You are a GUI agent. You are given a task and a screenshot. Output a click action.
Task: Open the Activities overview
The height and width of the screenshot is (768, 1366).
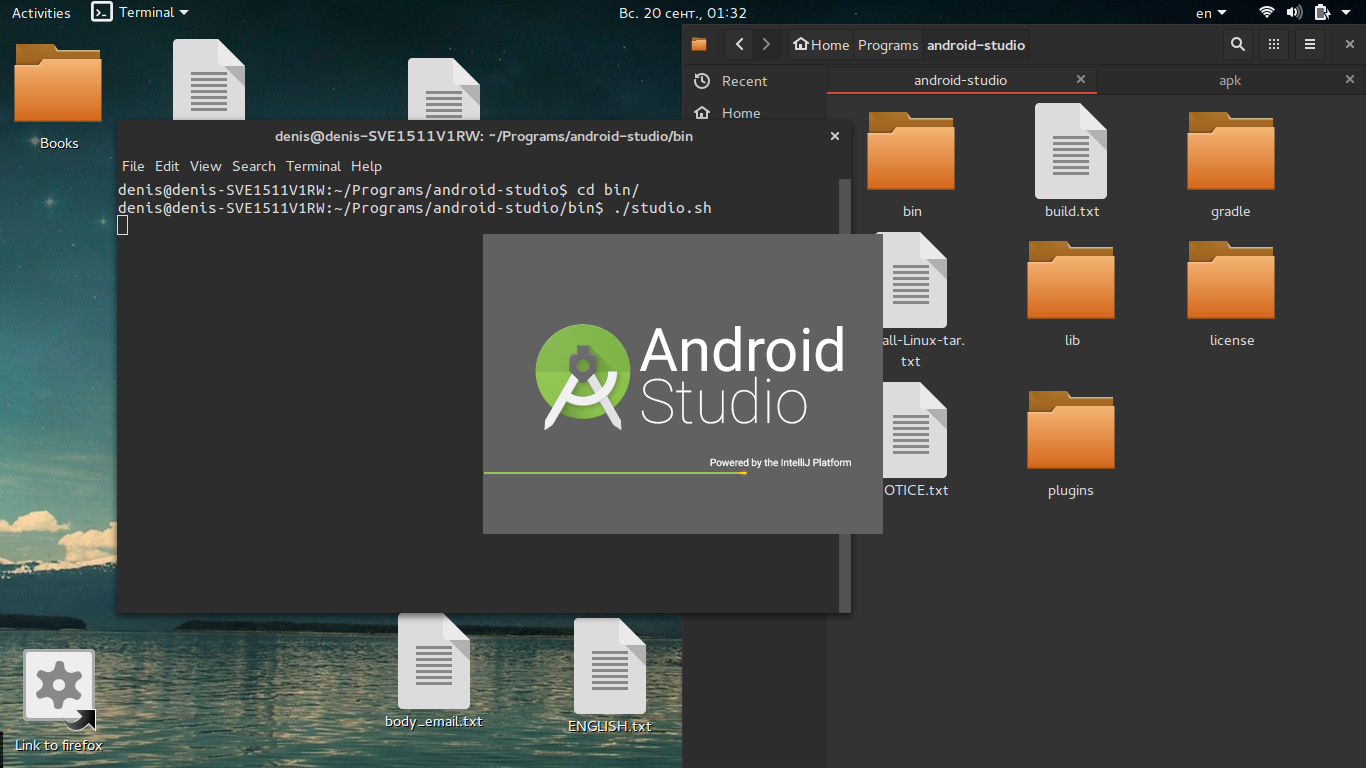pos(41,13)
